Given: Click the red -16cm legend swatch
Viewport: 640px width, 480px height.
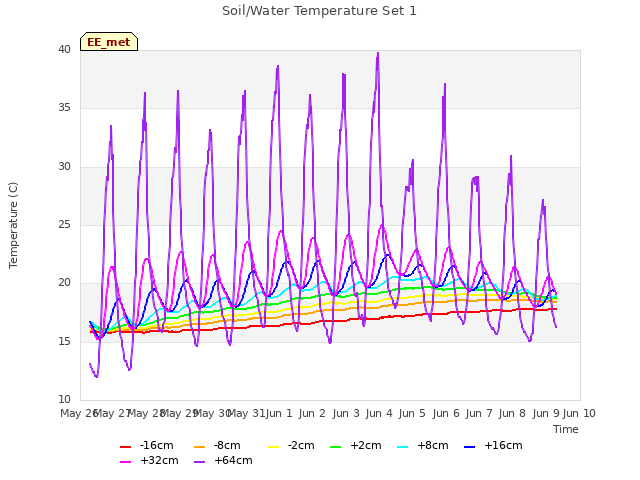Looking at the screenshot, I should pos(125,447).
